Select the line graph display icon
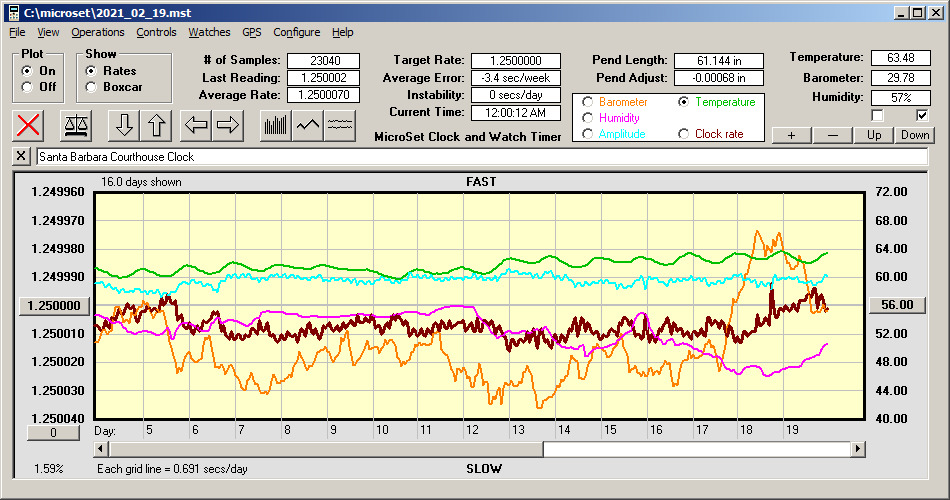This screenshot has width=950, height=500. click(x=308, y=125)
